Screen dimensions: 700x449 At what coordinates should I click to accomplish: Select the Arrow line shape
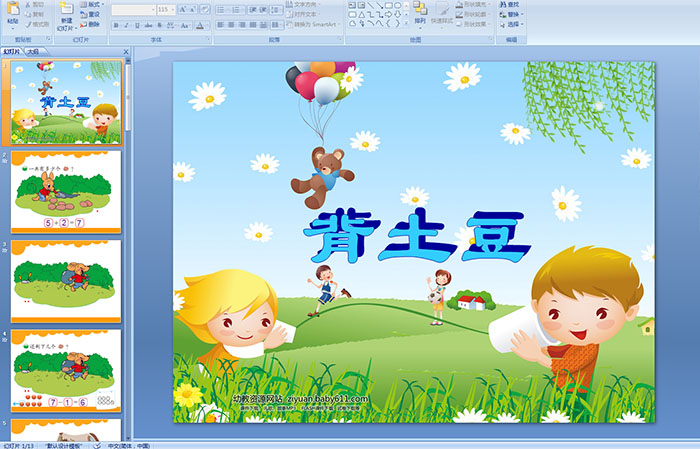[x=379, y=5]
